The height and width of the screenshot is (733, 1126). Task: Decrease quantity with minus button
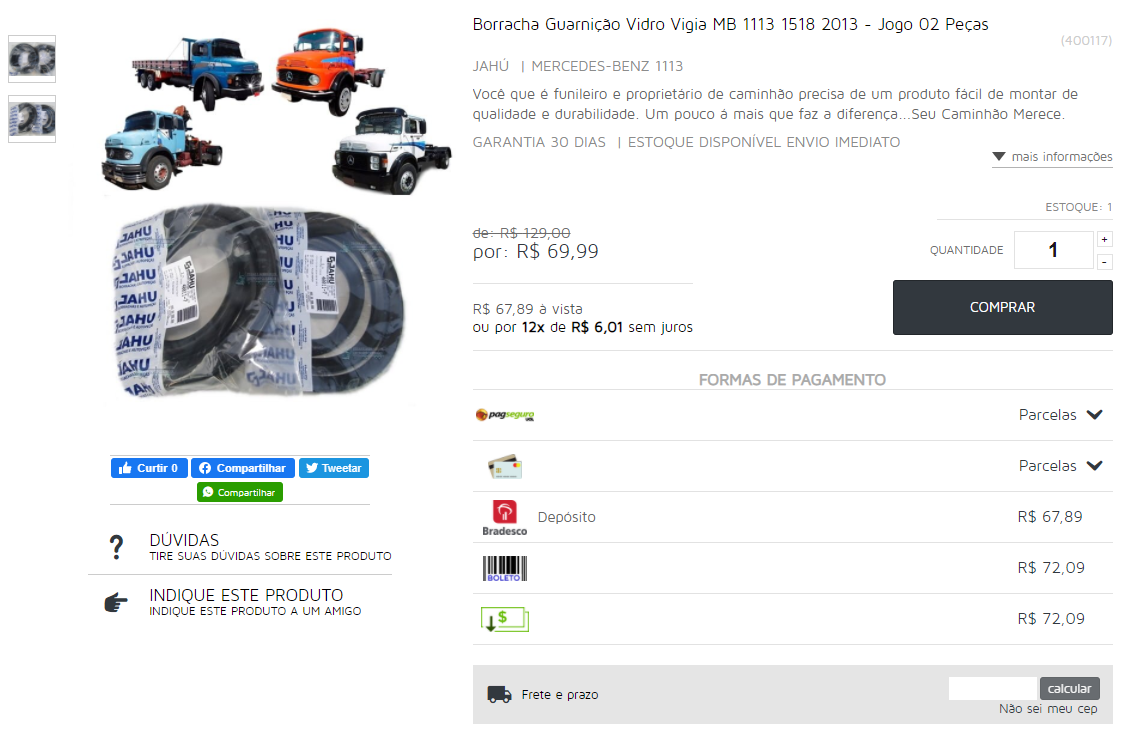pyautogui.click(x=1104, y=262)
